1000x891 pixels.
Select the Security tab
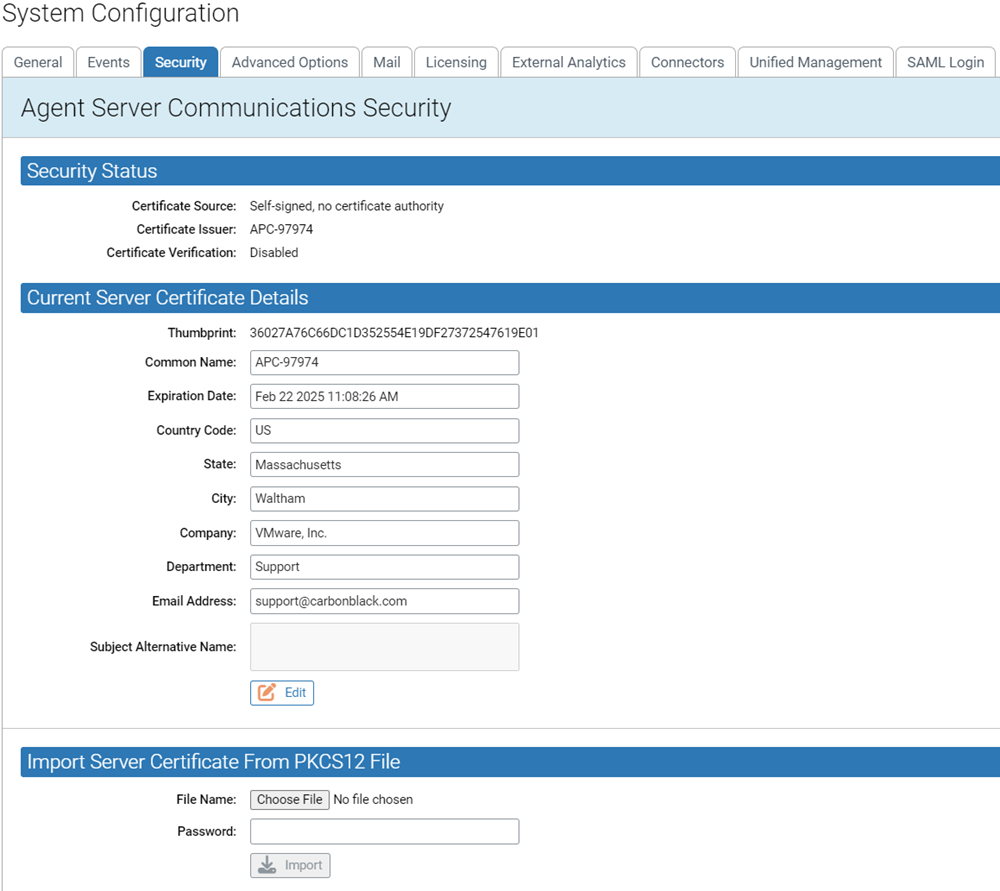tap(180, 61)
